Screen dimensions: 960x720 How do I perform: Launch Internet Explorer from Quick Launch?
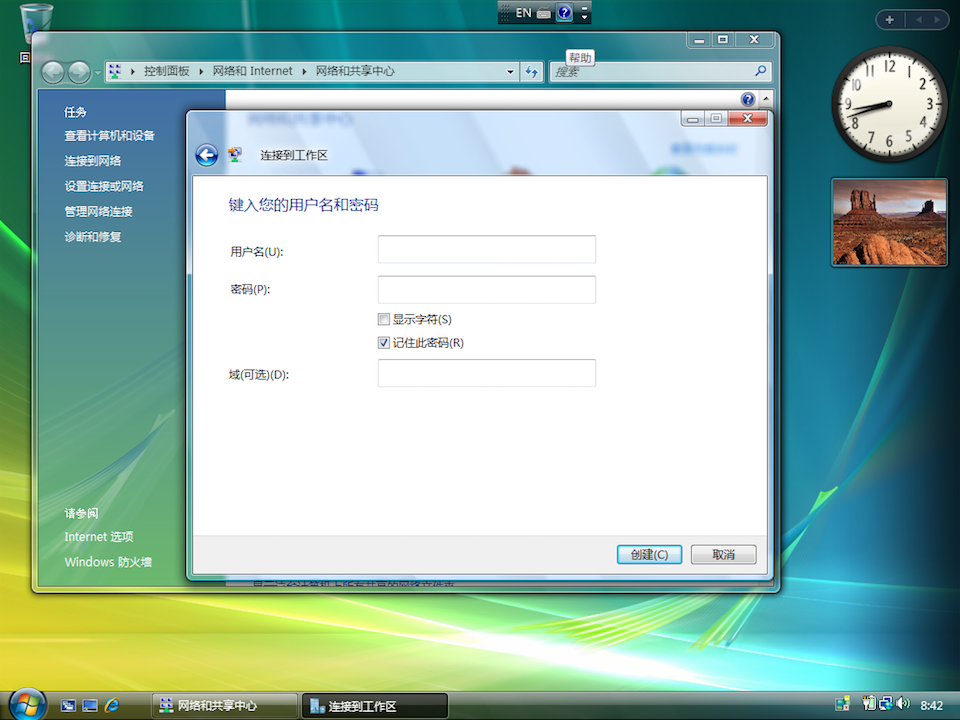(x=112, y=706)
